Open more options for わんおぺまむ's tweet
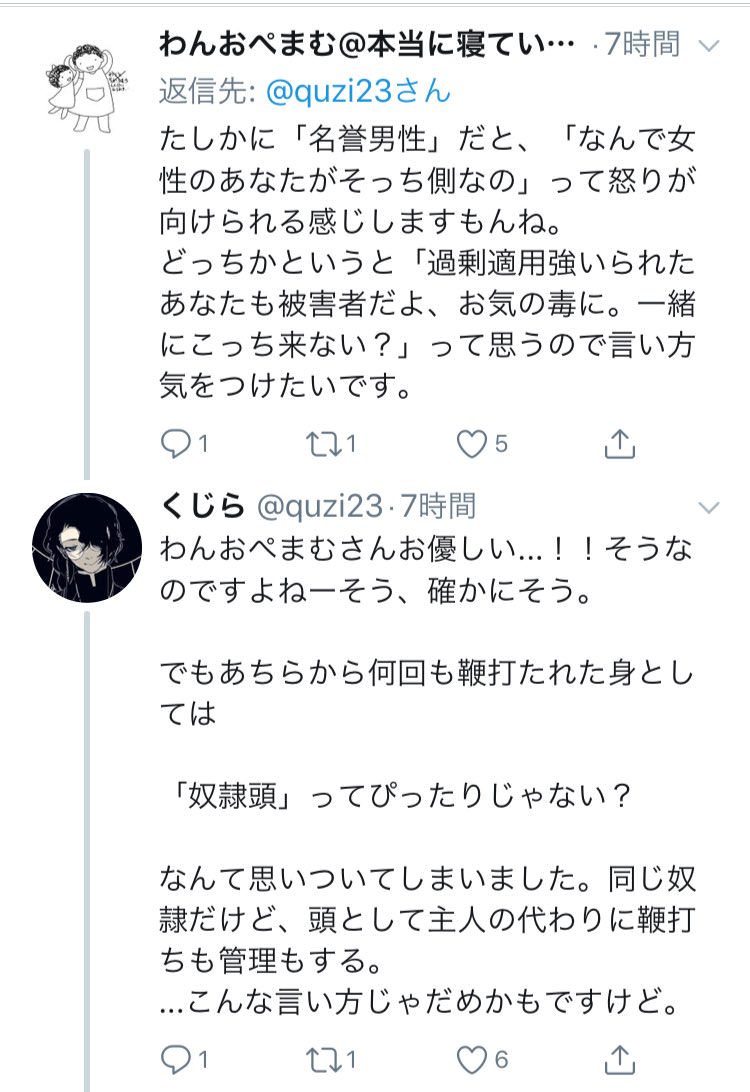 (707, 46)
